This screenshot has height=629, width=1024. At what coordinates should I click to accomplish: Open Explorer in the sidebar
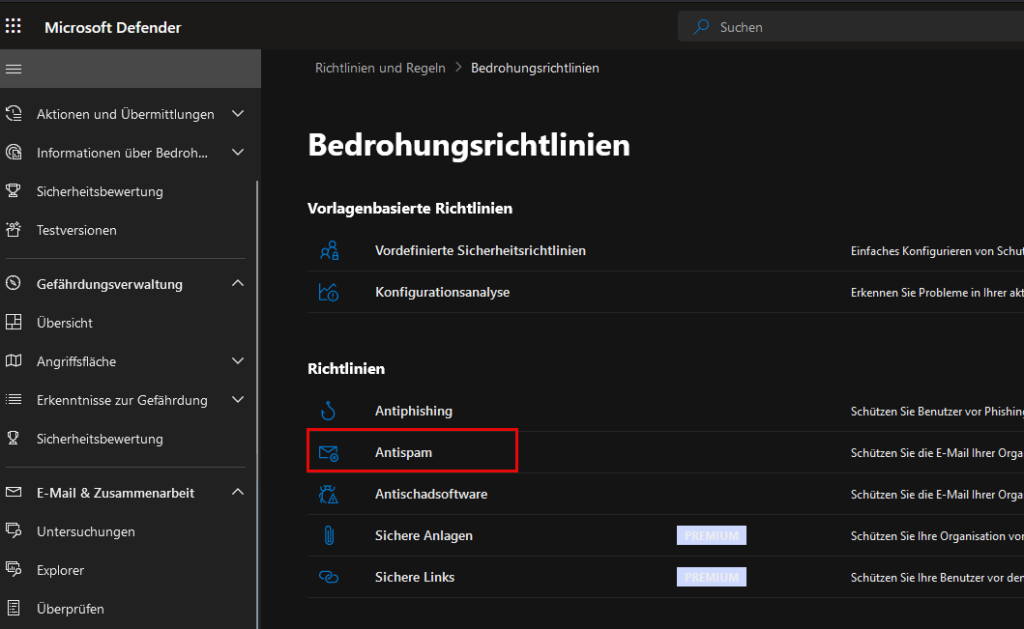tap(60, 570)
